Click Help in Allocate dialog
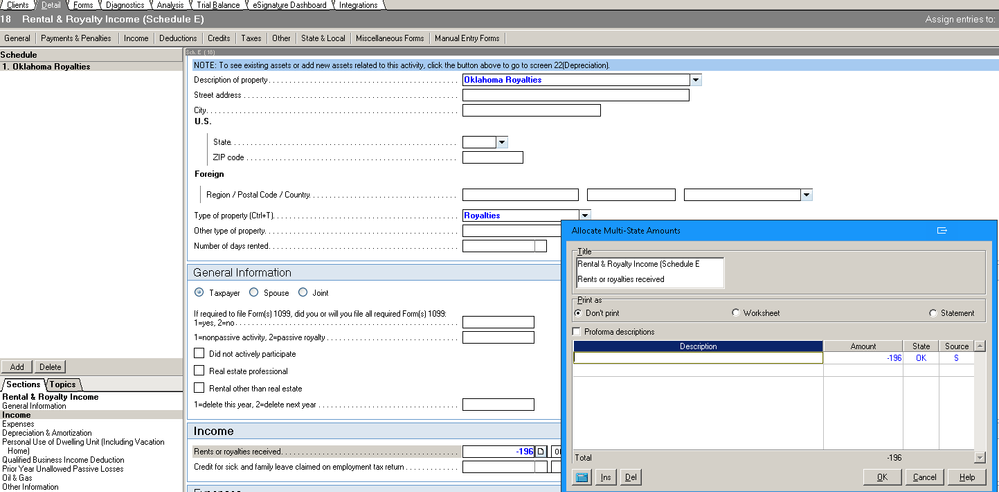Image resolution: width=999 pixels, height=492 pixels. (967, 477)
